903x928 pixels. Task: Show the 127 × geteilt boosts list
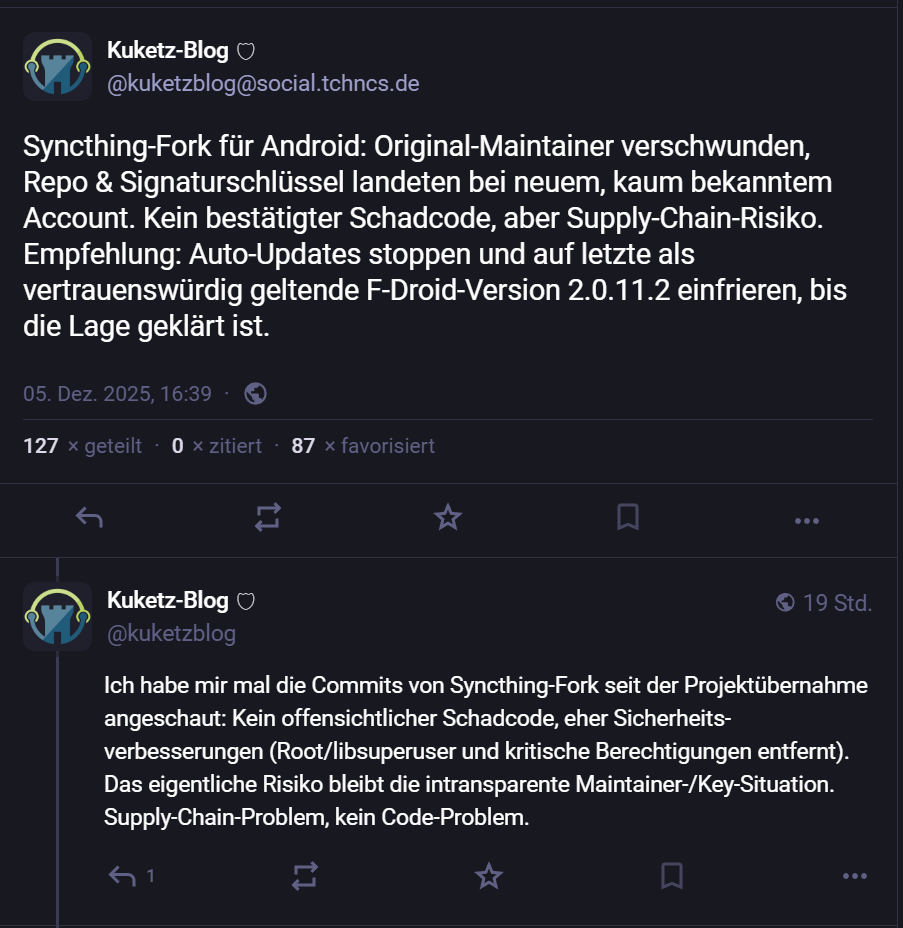[82, 446]
